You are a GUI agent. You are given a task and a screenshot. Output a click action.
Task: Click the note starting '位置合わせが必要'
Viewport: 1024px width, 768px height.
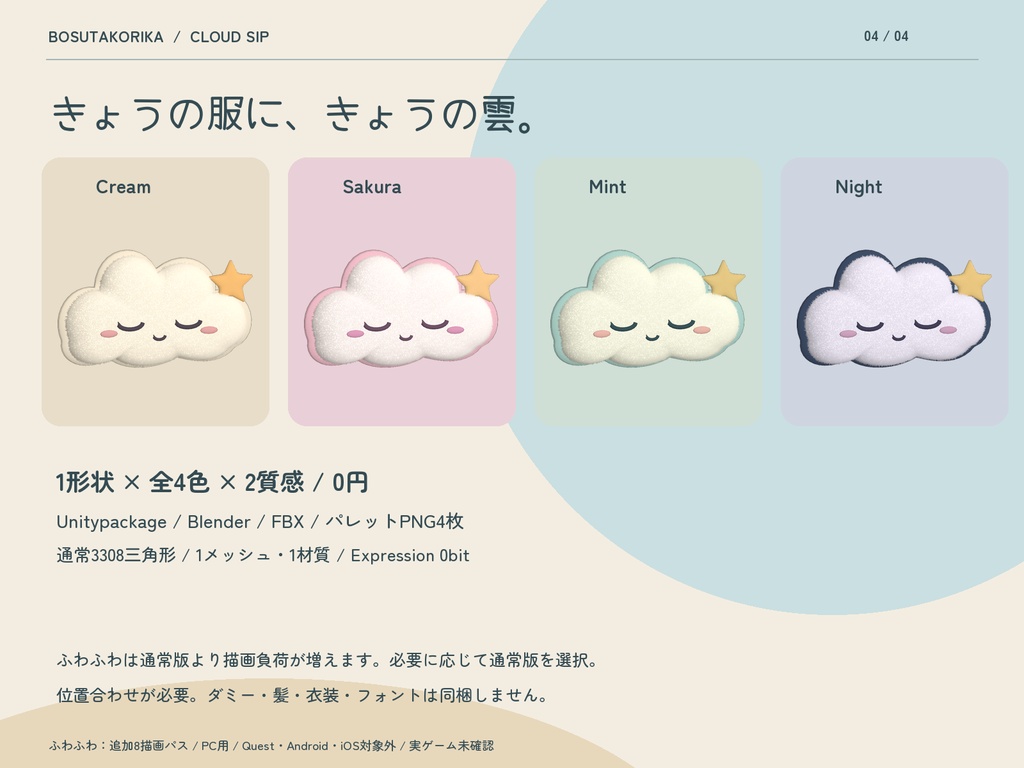(302, 695)
